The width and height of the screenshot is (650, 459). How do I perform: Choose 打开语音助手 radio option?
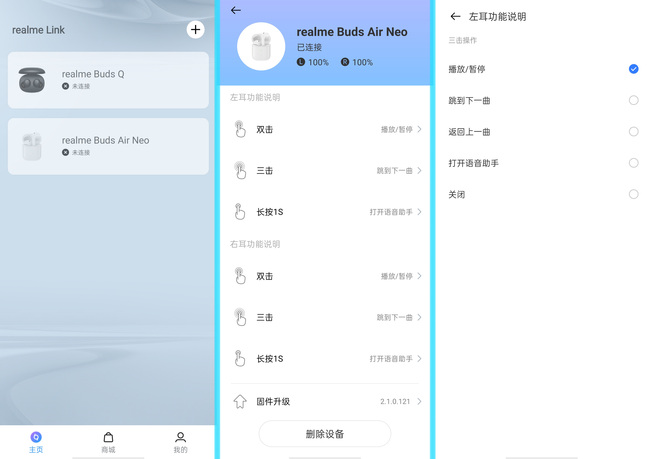pyautogui.click(x=633, y=163)
